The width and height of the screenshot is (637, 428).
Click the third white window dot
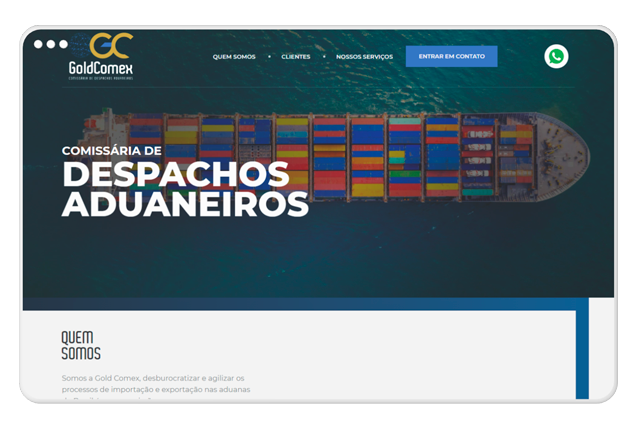(x=63, y=44)
